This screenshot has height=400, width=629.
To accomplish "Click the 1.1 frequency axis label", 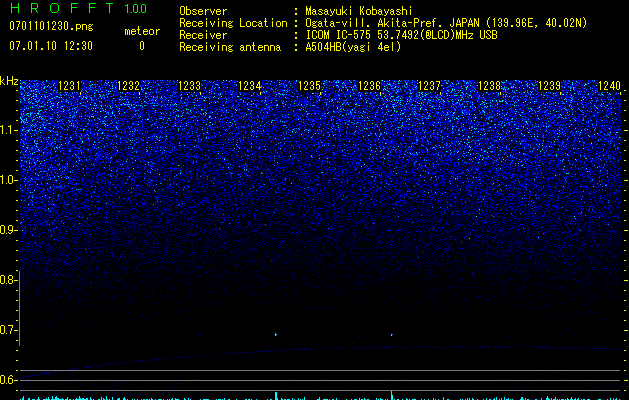I will tap(8, 130).
